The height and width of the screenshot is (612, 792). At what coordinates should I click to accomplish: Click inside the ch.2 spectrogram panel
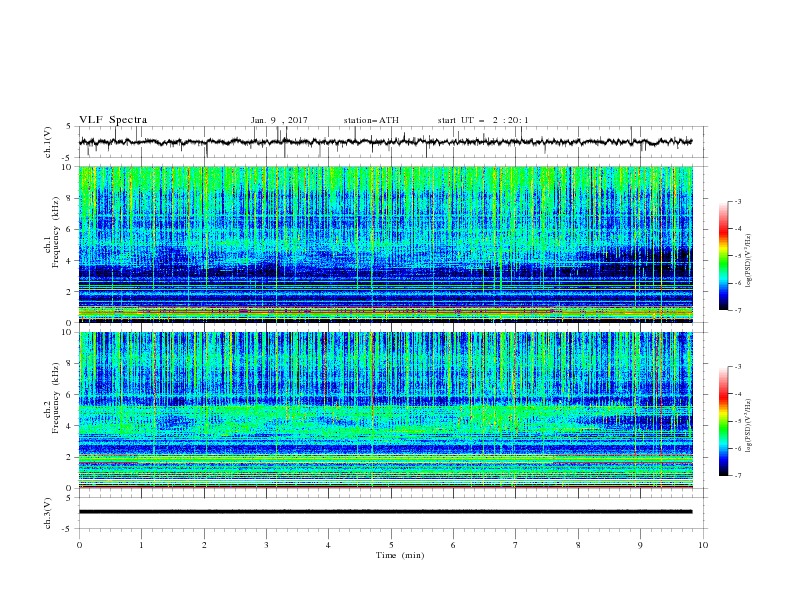point(386,410)
